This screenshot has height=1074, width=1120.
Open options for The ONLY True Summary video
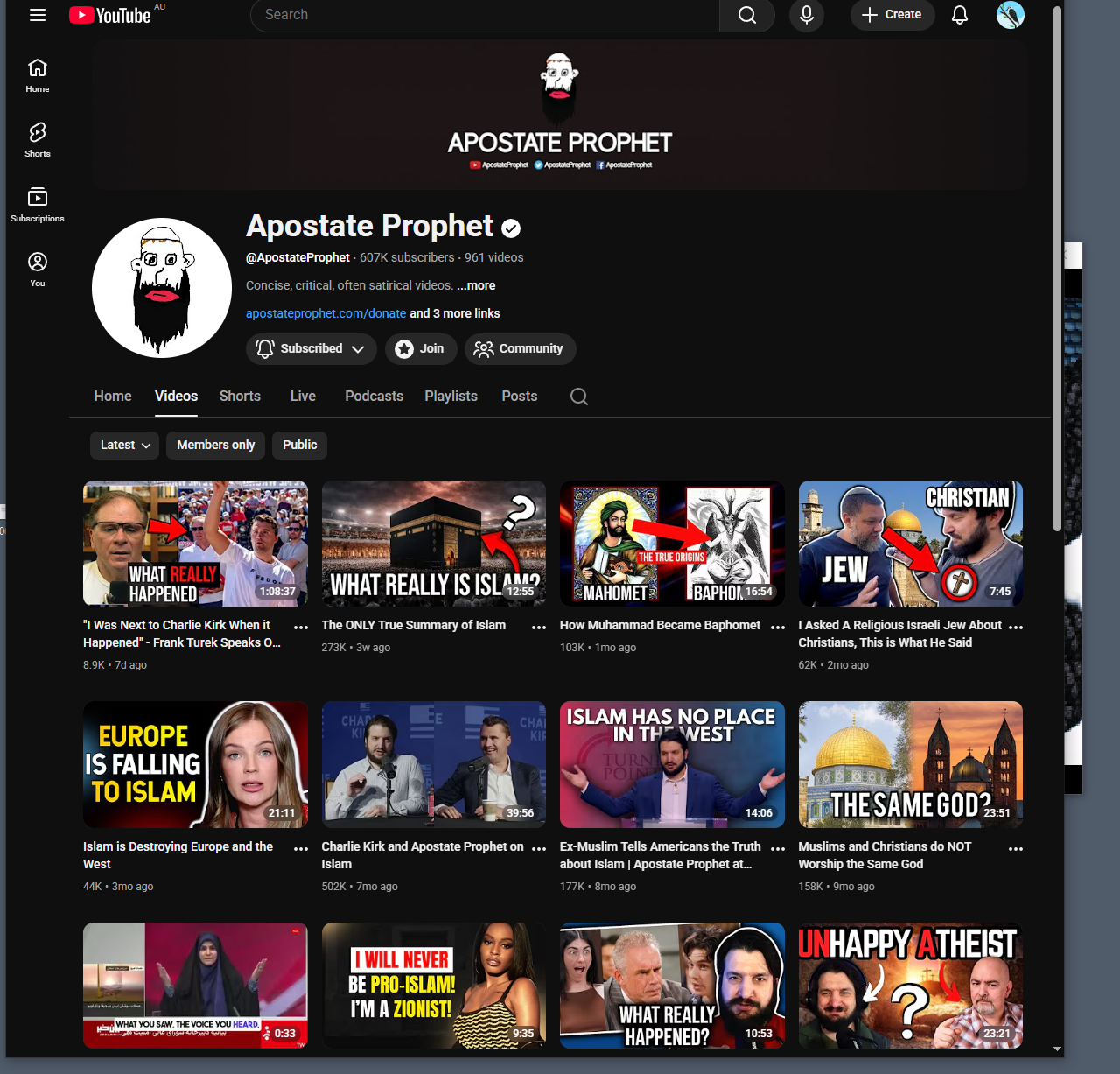coord(539,627)
